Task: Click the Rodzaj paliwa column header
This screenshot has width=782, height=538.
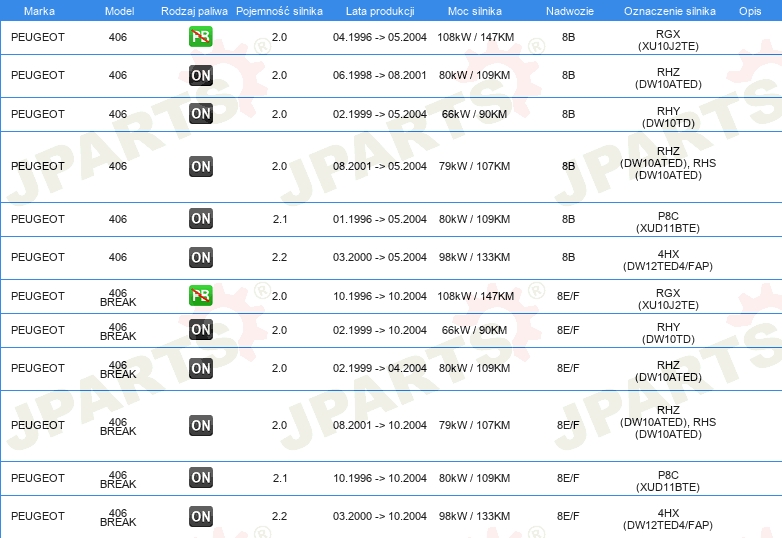Action: tap(194, 11)
